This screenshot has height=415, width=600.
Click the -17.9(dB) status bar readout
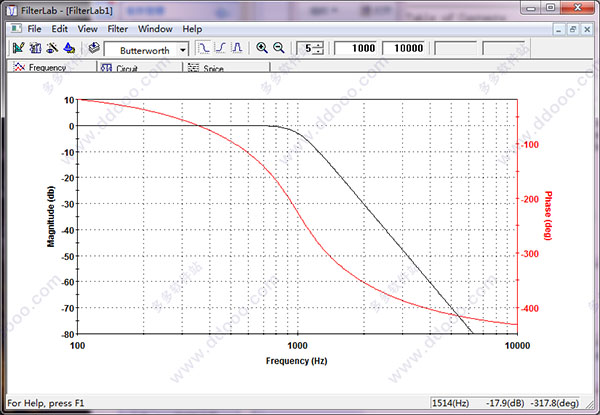point(505,403)
